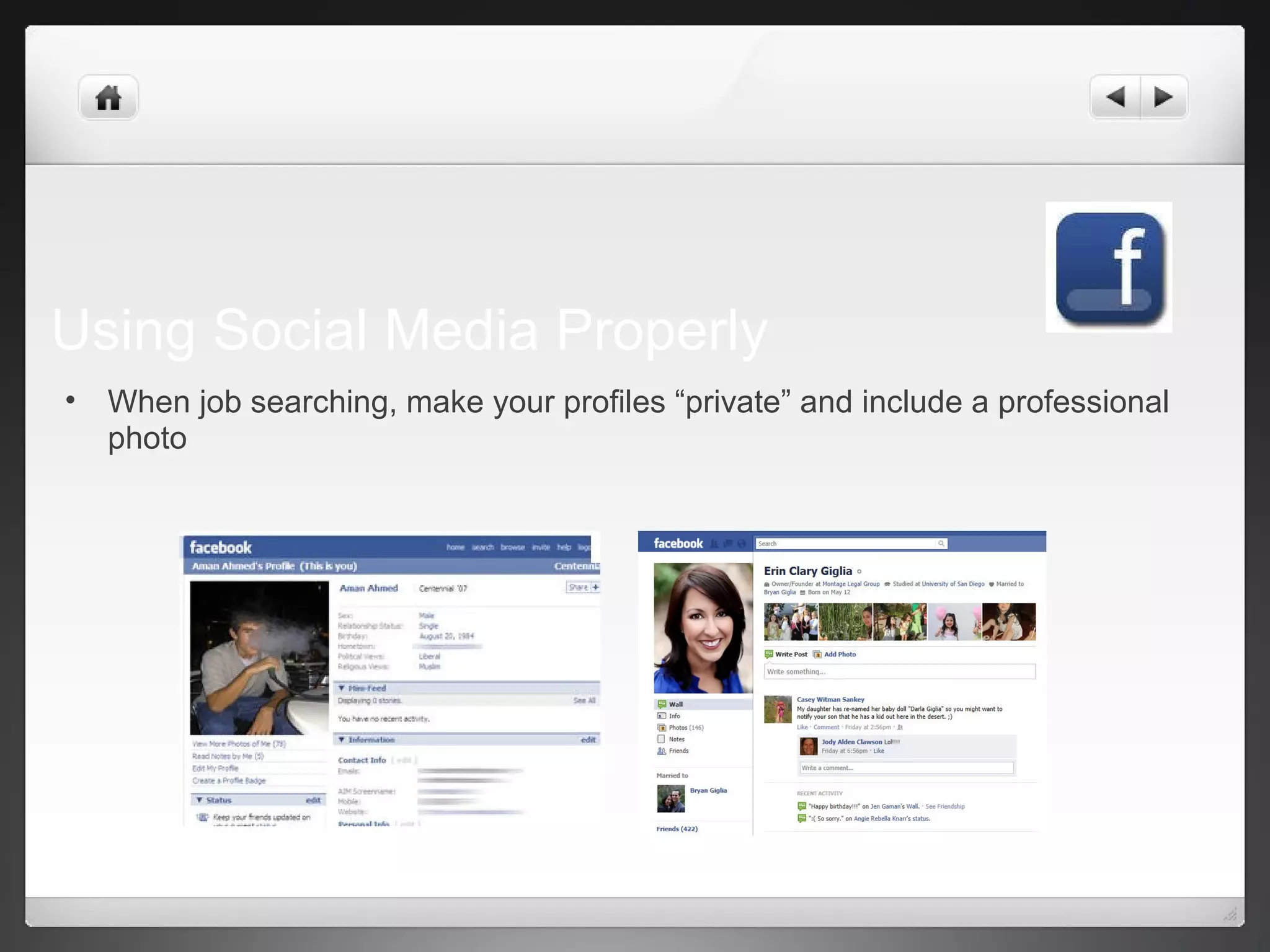Screen dimensions: 1270x952
Task: Click the home icon button
Action: (108, 97)
